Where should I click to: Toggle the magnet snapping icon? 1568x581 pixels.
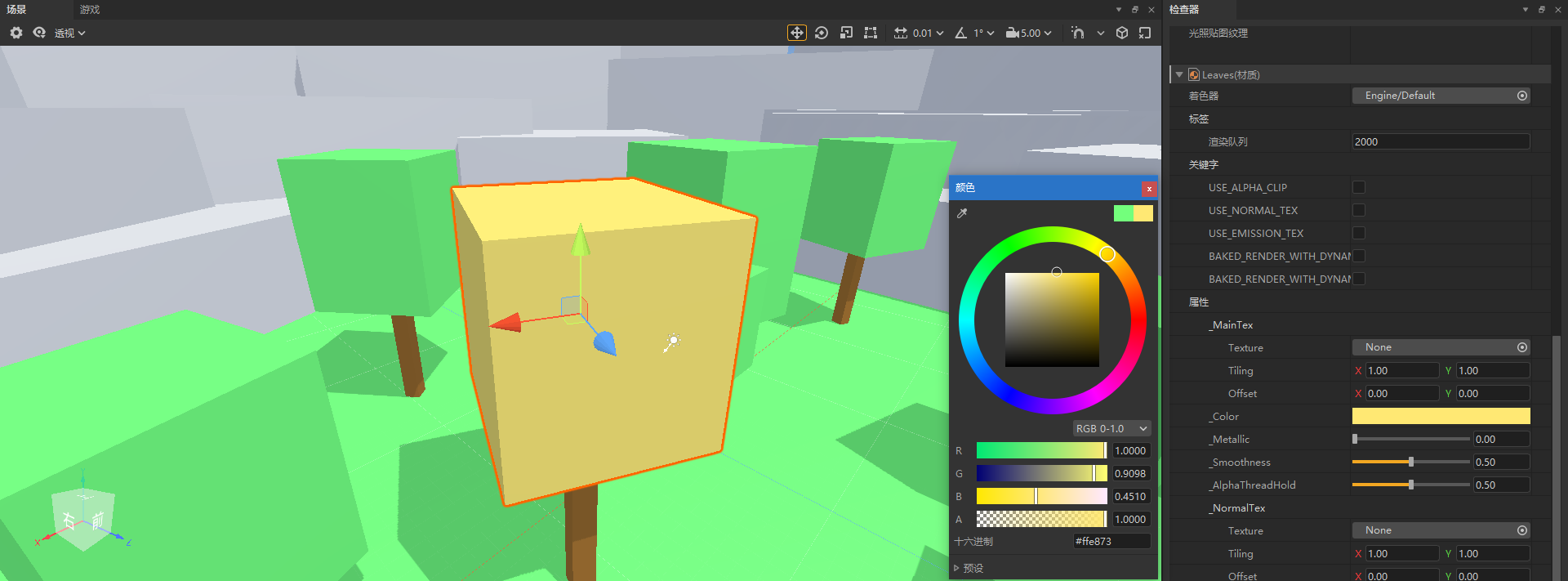coord(1078,33)
